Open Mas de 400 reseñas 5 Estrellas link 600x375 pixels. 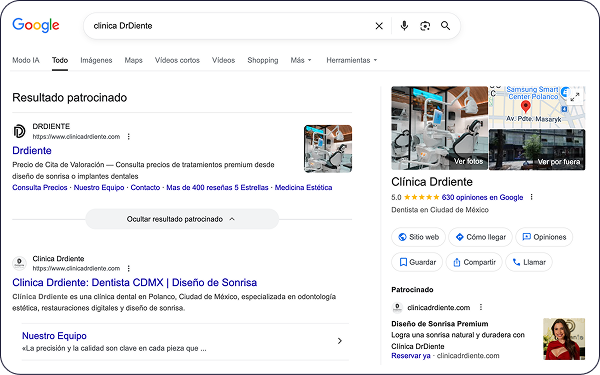(x=217, y=188)
